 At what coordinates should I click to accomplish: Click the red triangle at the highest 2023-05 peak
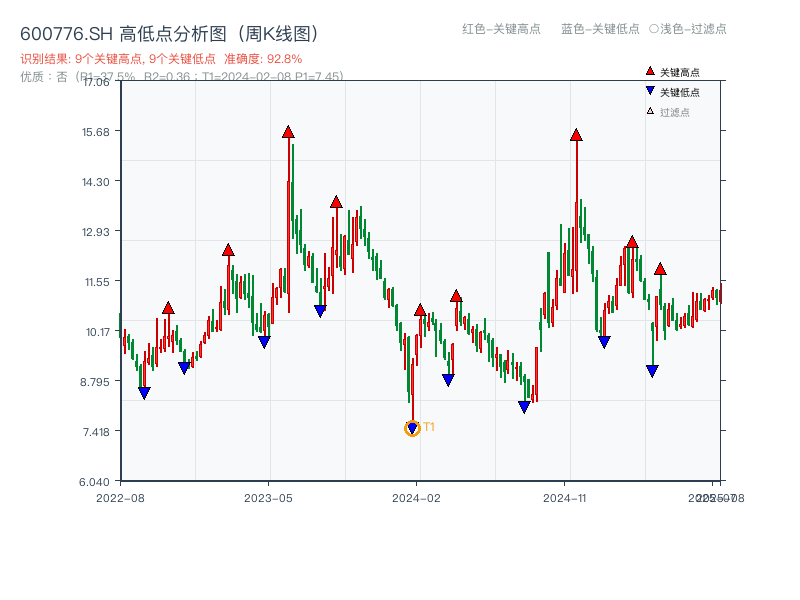[x=289, y=130]
